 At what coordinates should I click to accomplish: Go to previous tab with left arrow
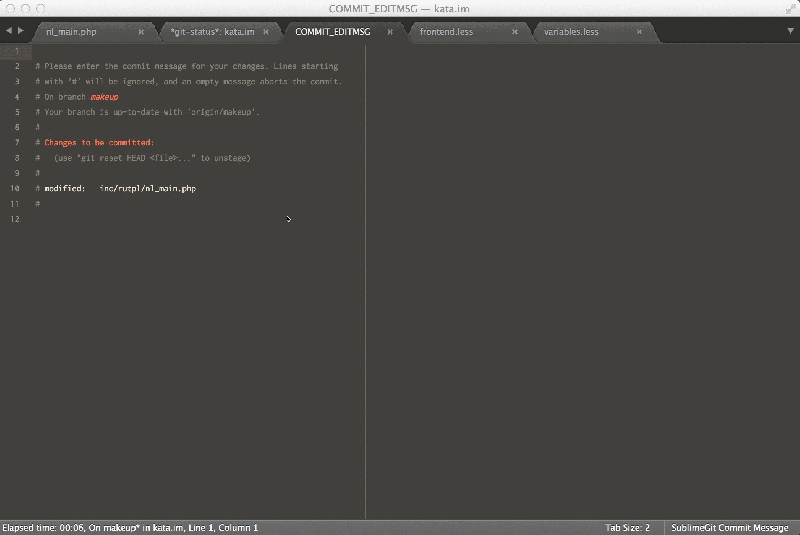pos(9,31)
